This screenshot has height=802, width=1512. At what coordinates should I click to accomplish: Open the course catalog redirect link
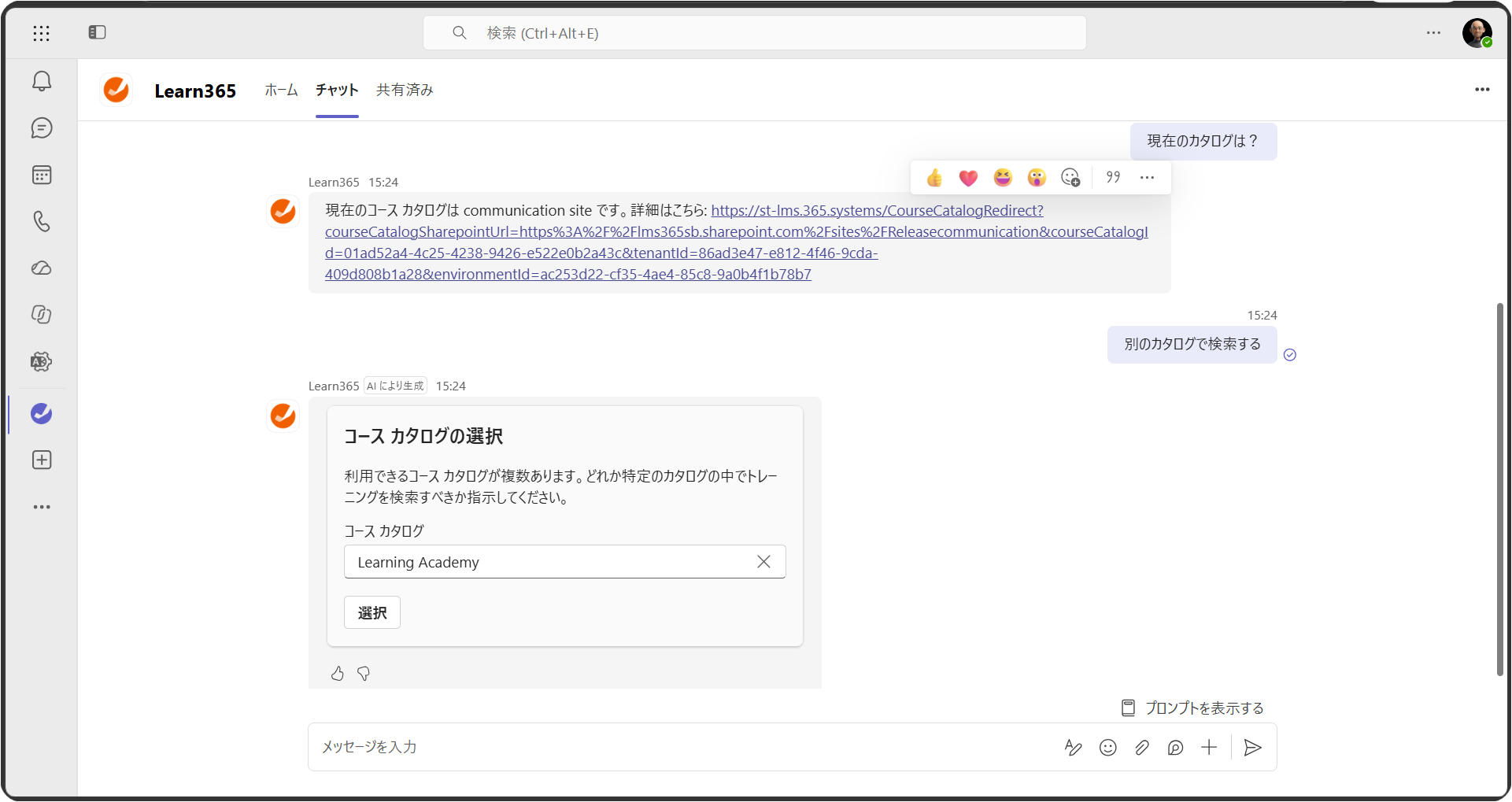point(736,242)
